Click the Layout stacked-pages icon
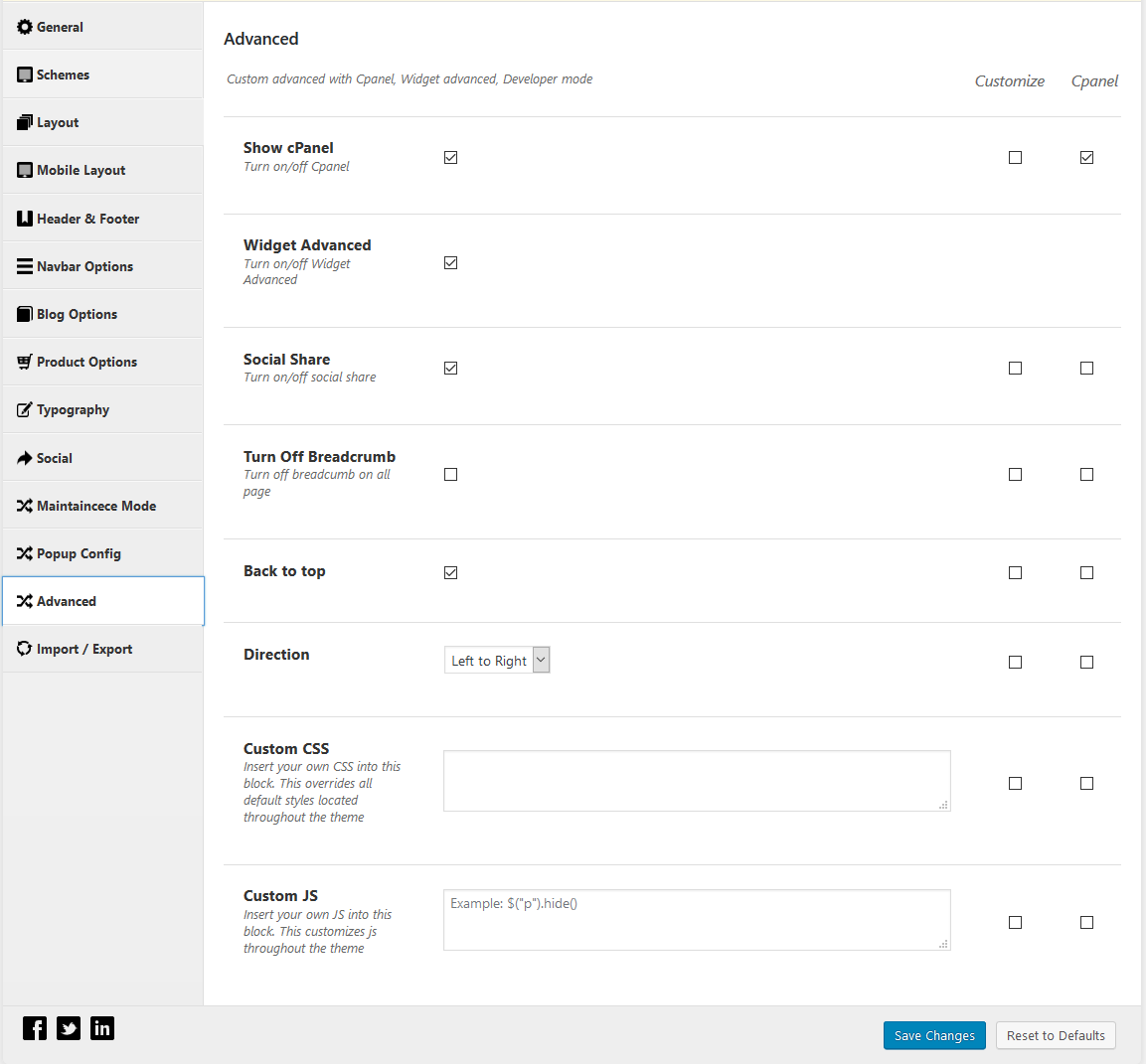 25,123
